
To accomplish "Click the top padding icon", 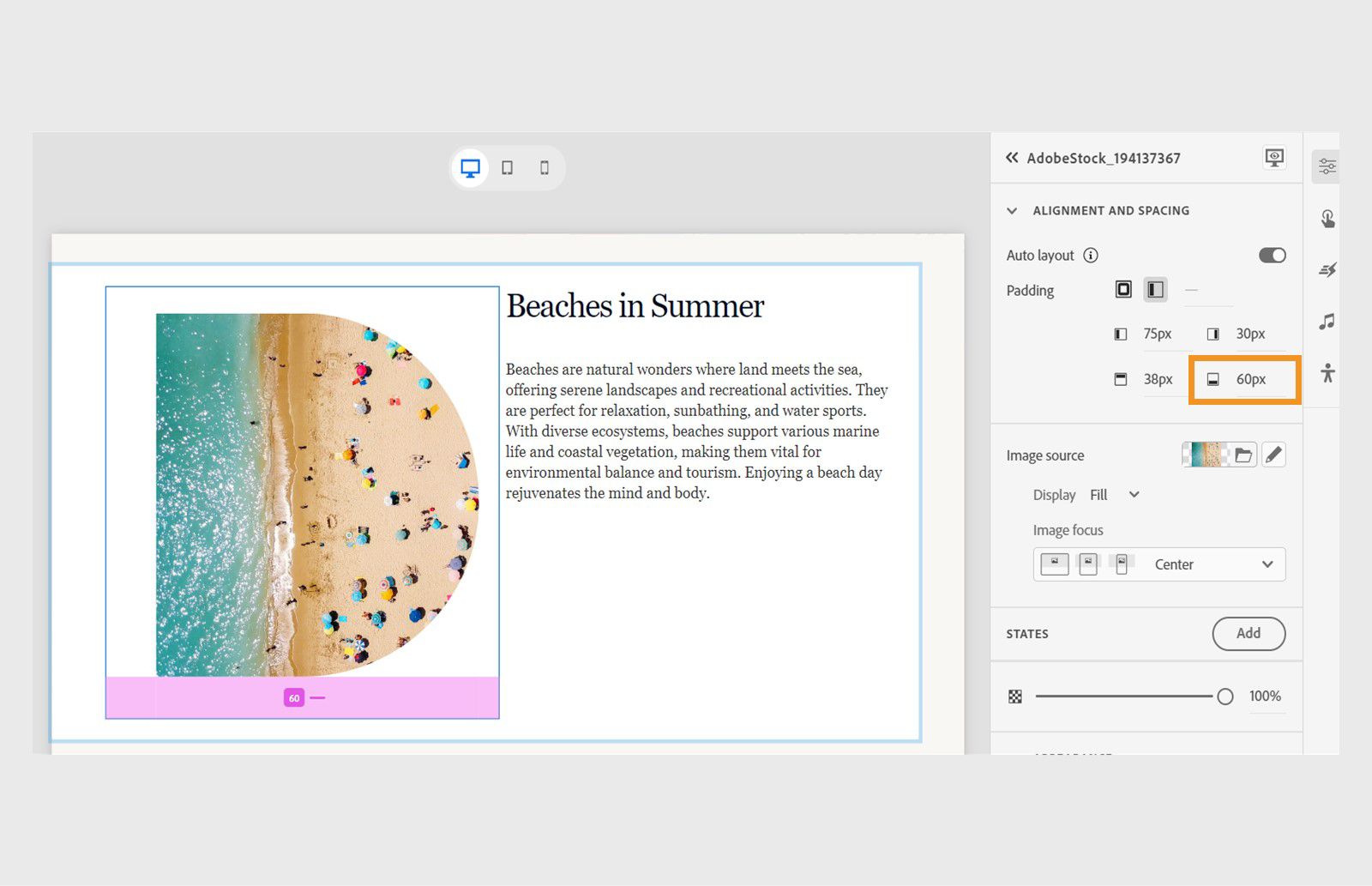I will point(1121,379).
